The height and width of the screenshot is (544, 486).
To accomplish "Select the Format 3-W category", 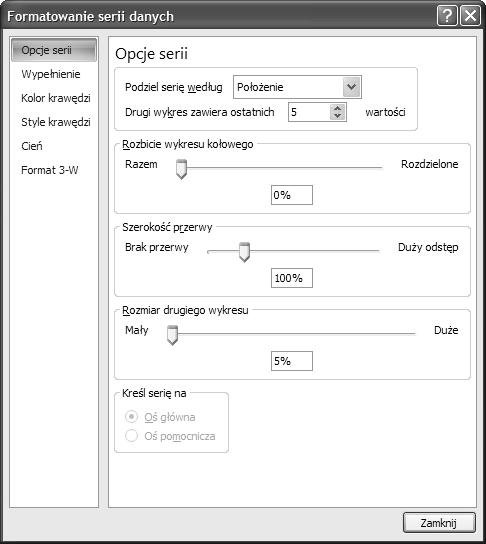I will pyautogui.click(x=50, y=170).
